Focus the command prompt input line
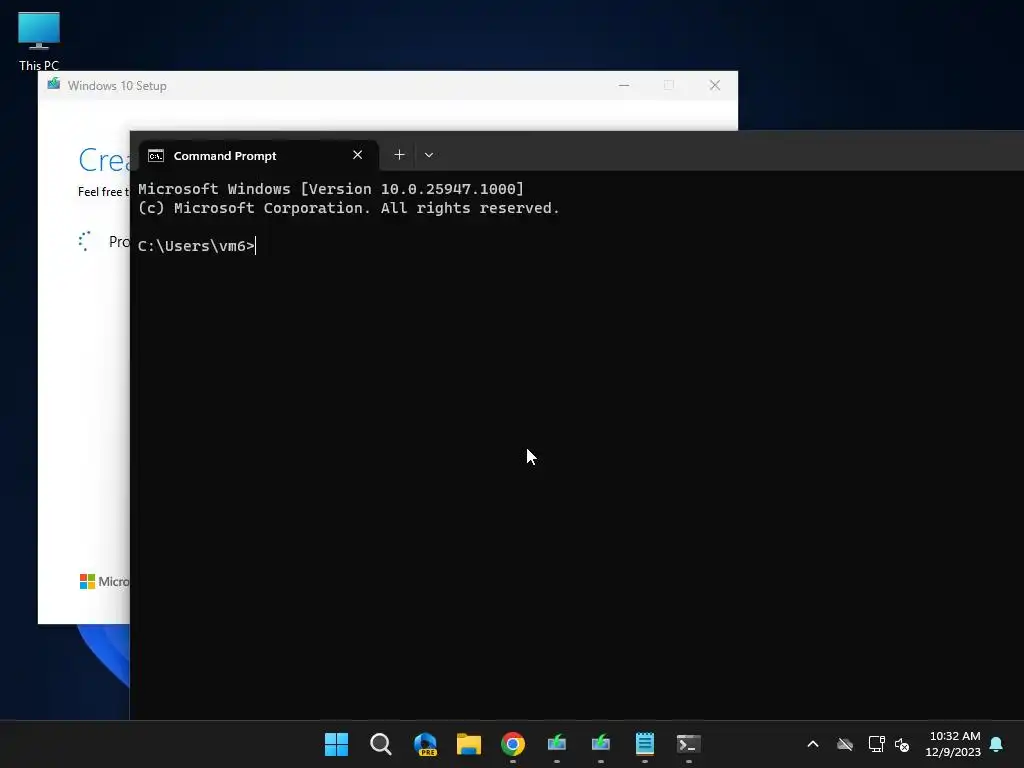The width and height of the screenshot is (1024, 768). tap(197, 246)
